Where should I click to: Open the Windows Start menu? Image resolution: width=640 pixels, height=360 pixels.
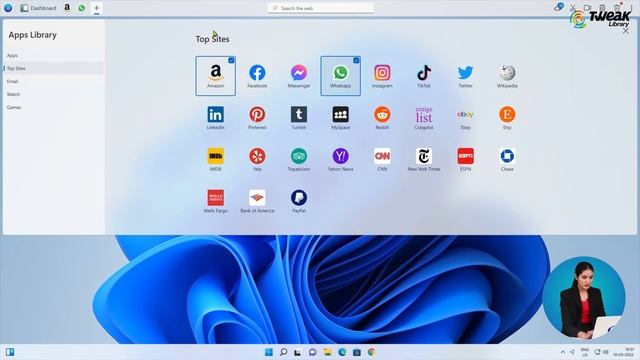point(269,352)
